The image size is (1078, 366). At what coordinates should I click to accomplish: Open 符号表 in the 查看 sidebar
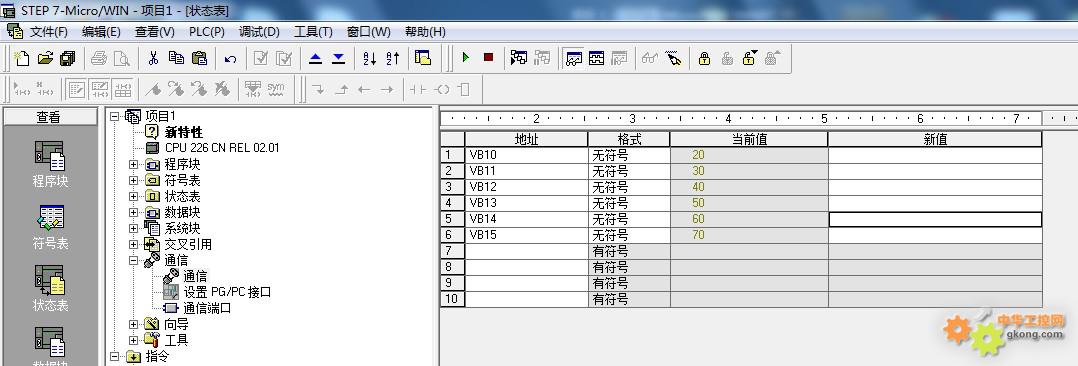(50, 227)
